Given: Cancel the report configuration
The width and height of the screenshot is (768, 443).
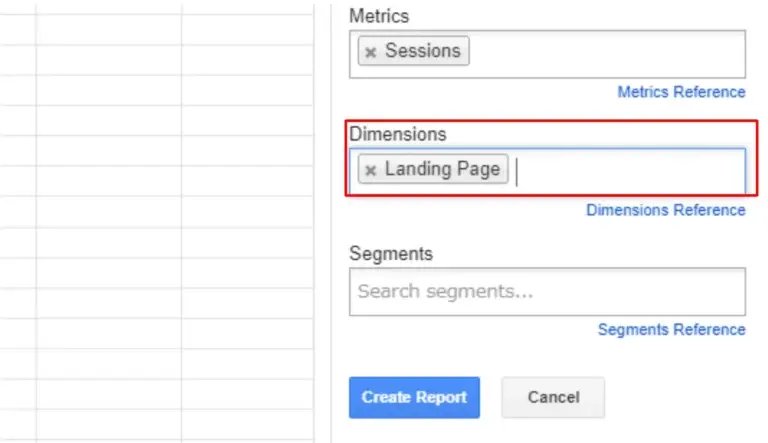Looking at the screenshot, I should coord(553,397).
